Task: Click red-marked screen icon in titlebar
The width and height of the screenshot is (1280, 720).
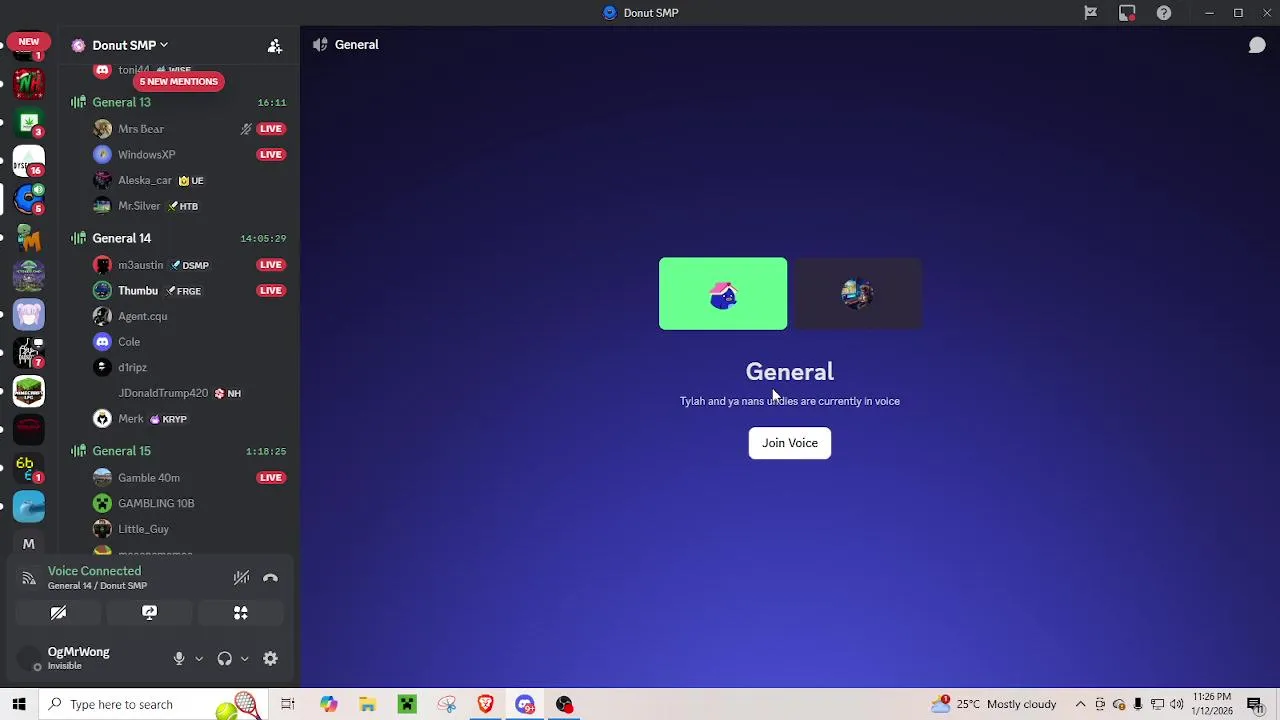Action: 1127,13
